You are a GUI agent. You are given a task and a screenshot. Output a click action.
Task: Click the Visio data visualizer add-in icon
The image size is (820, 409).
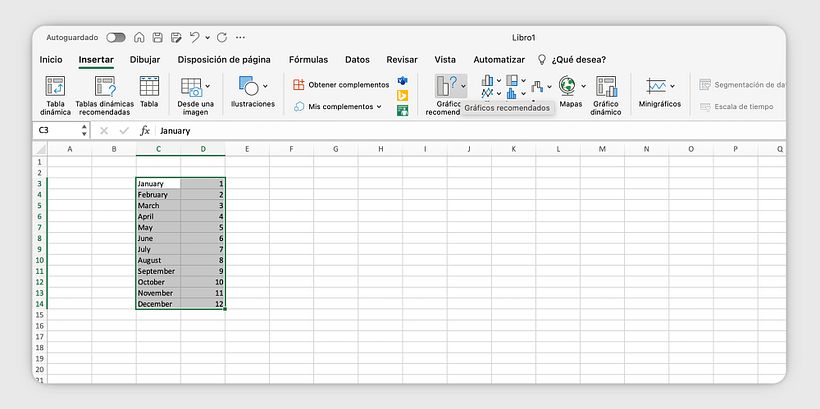click(x=402, y=81)
